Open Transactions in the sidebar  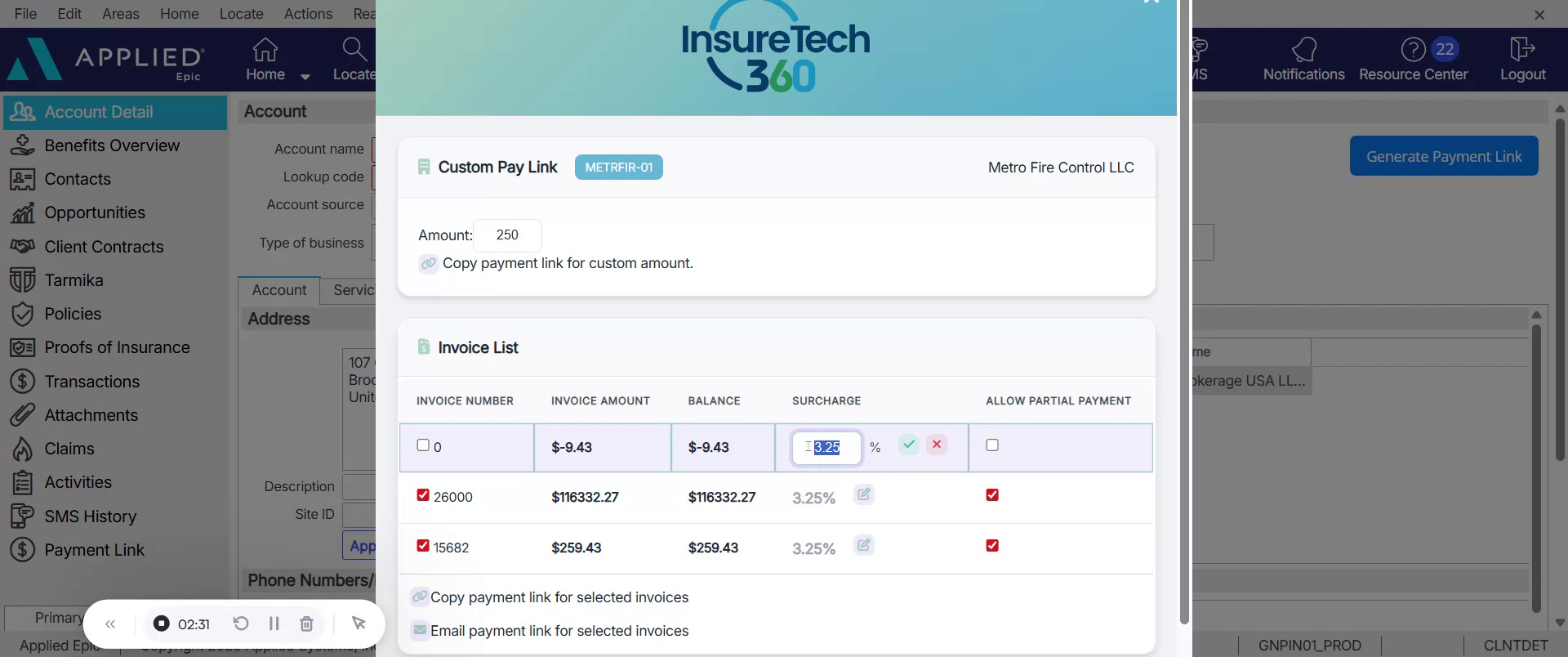point(91,382)
